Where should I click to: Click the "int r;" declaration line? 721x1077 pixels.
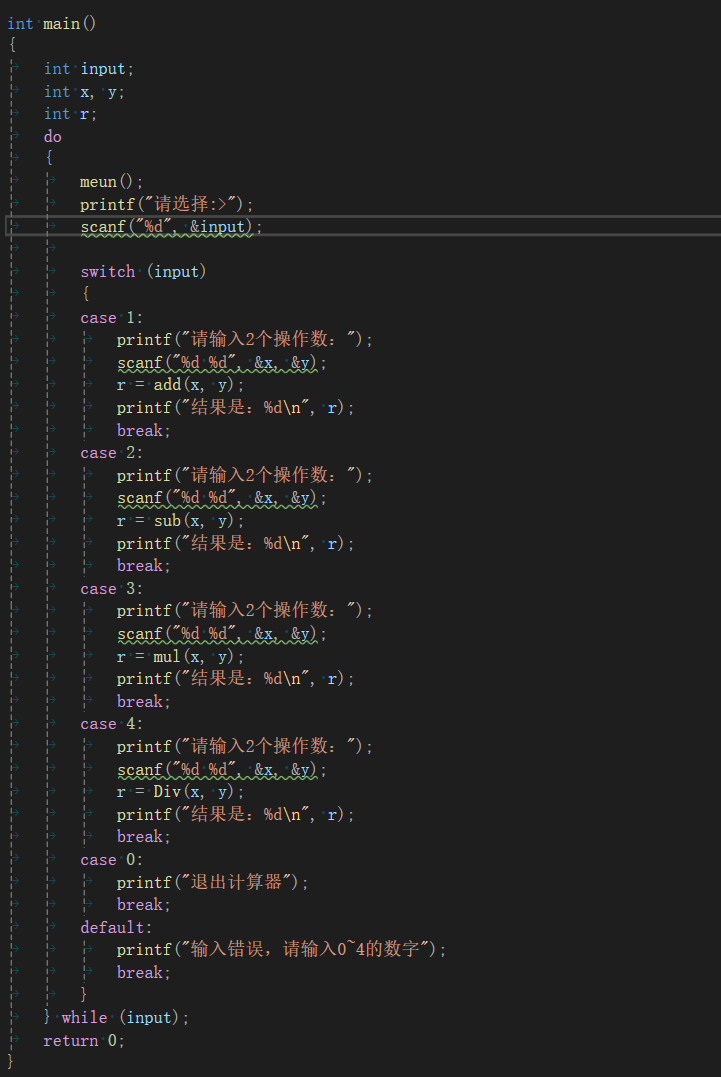tap(70, 114)
